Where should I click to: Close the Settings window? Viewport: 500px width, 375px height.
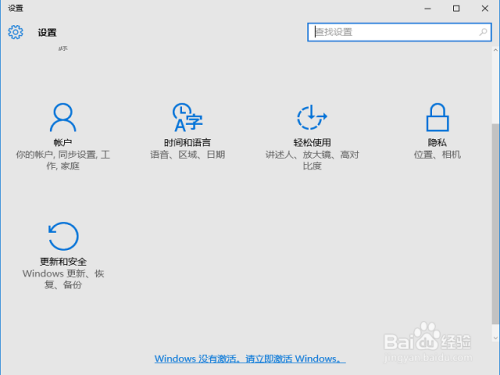(x=485, y=8)
